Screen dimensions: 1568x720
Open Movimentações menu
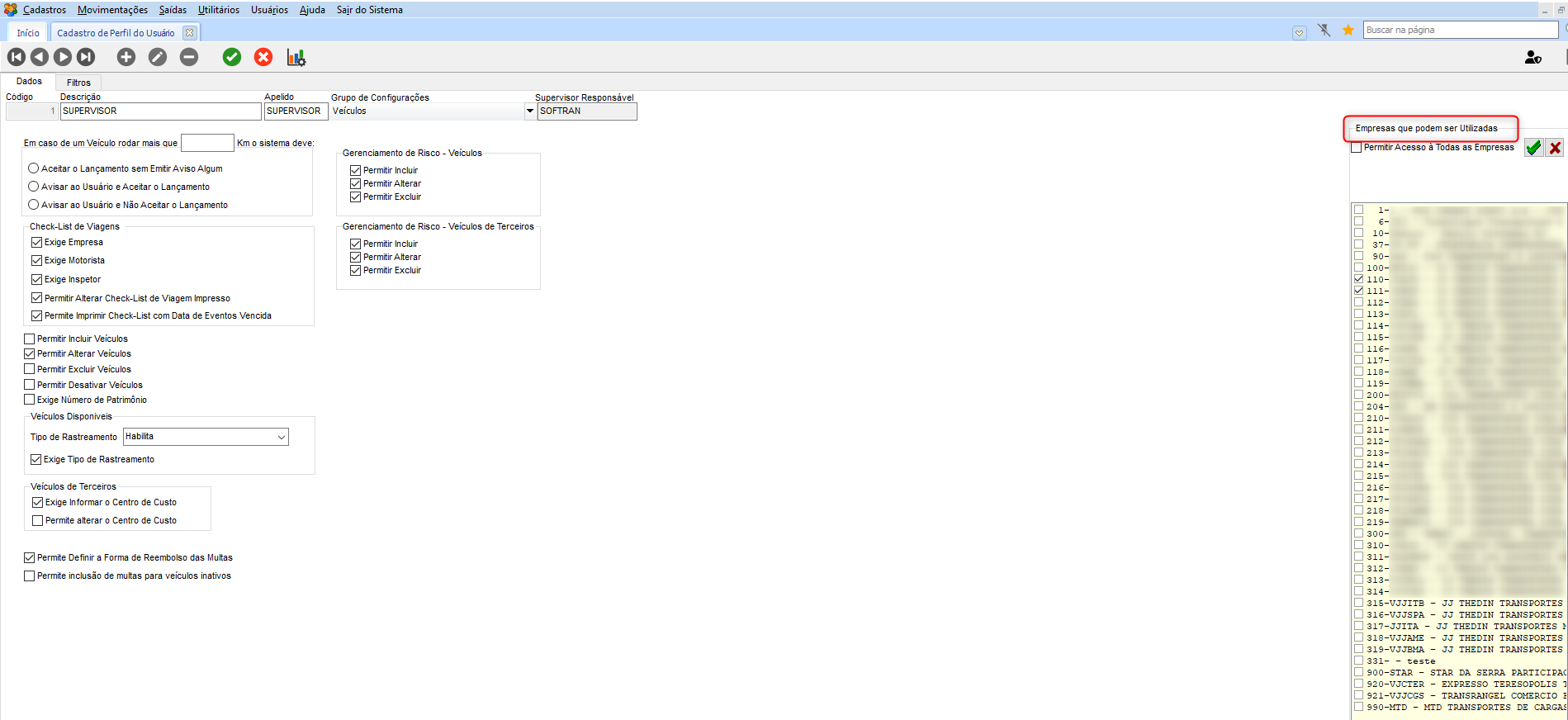pyautogui.click(x=112, y=10)
